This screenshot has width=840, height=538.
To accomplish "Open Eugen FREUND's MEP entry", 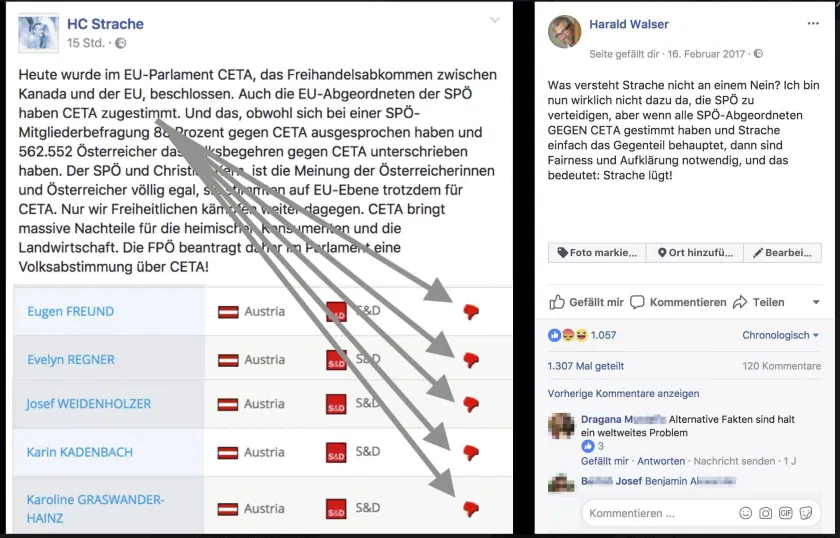I will click(x=70, y=311).
